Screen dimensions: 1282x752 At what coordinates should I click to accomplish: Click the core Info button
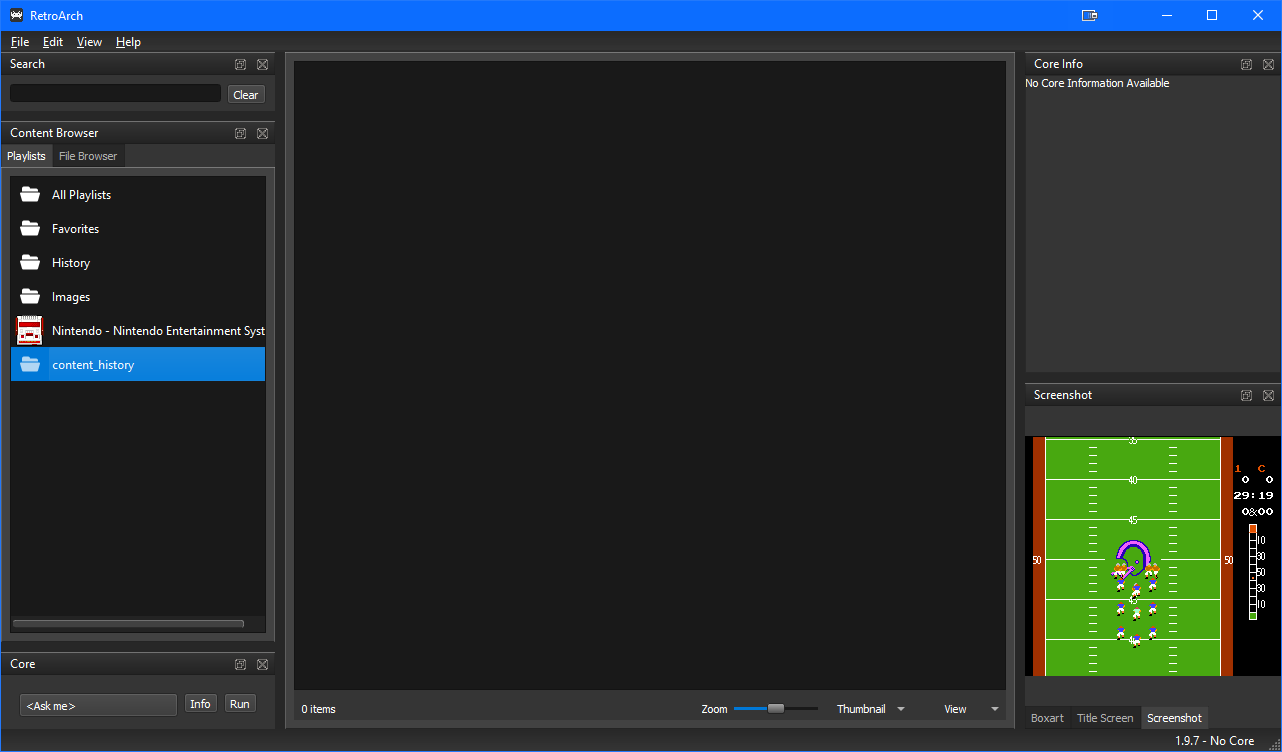[200, 703]
